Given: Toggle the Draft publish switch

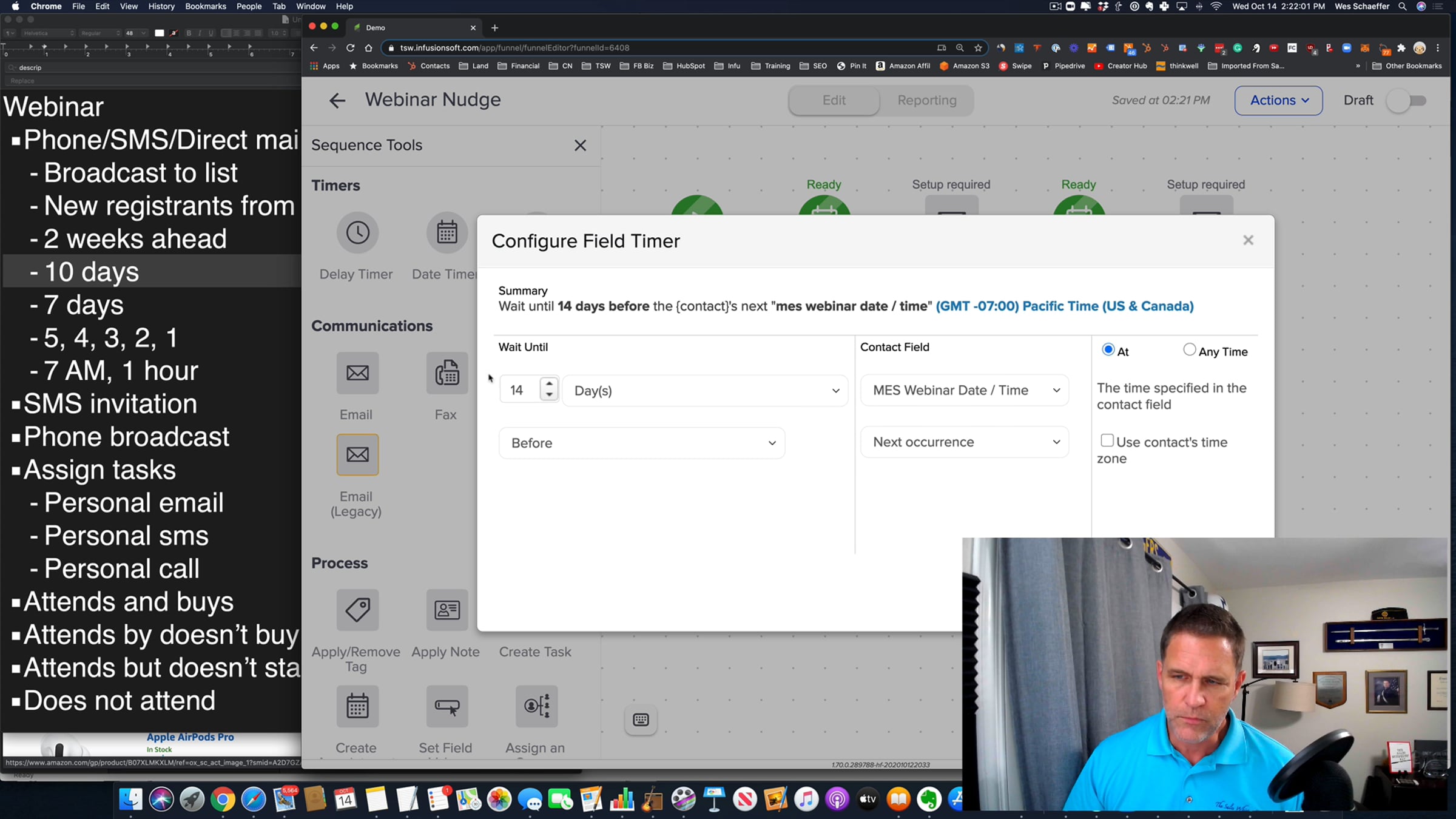Looking at the screenshot, I should tap(1407, 101).
